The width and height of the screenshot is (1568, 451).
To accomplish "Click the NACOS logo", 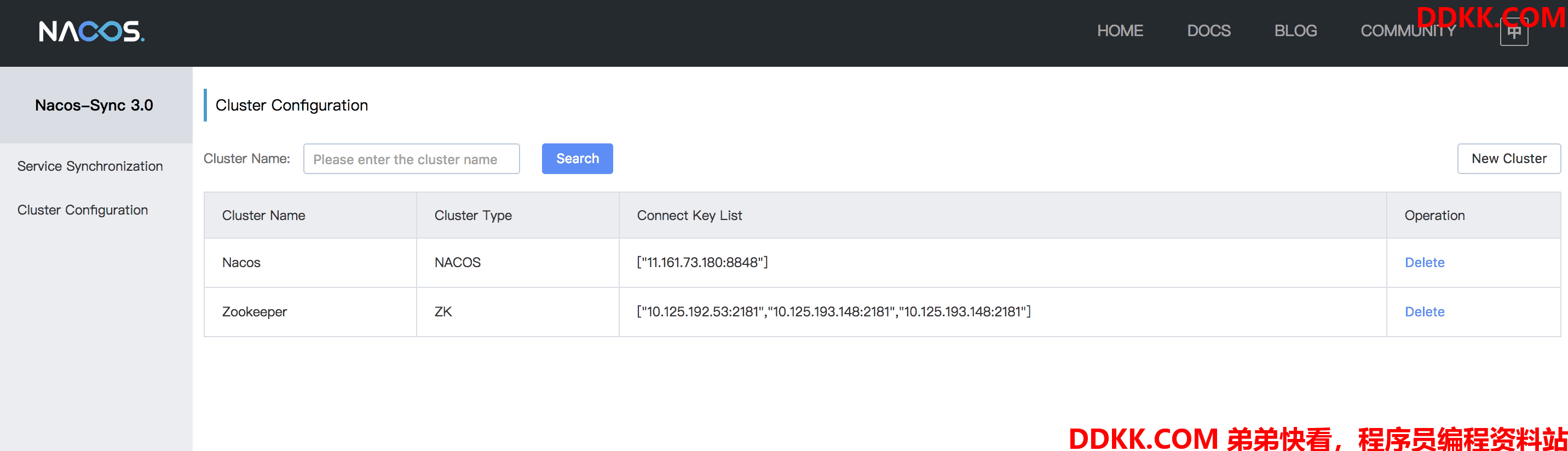I will point(91,31).
